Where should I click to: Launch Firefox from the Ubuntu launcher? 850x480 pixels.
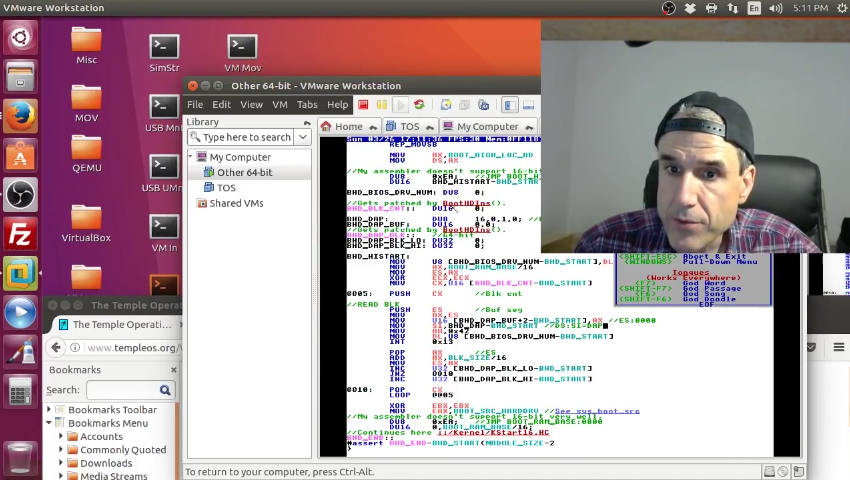(x=21, y=116)
